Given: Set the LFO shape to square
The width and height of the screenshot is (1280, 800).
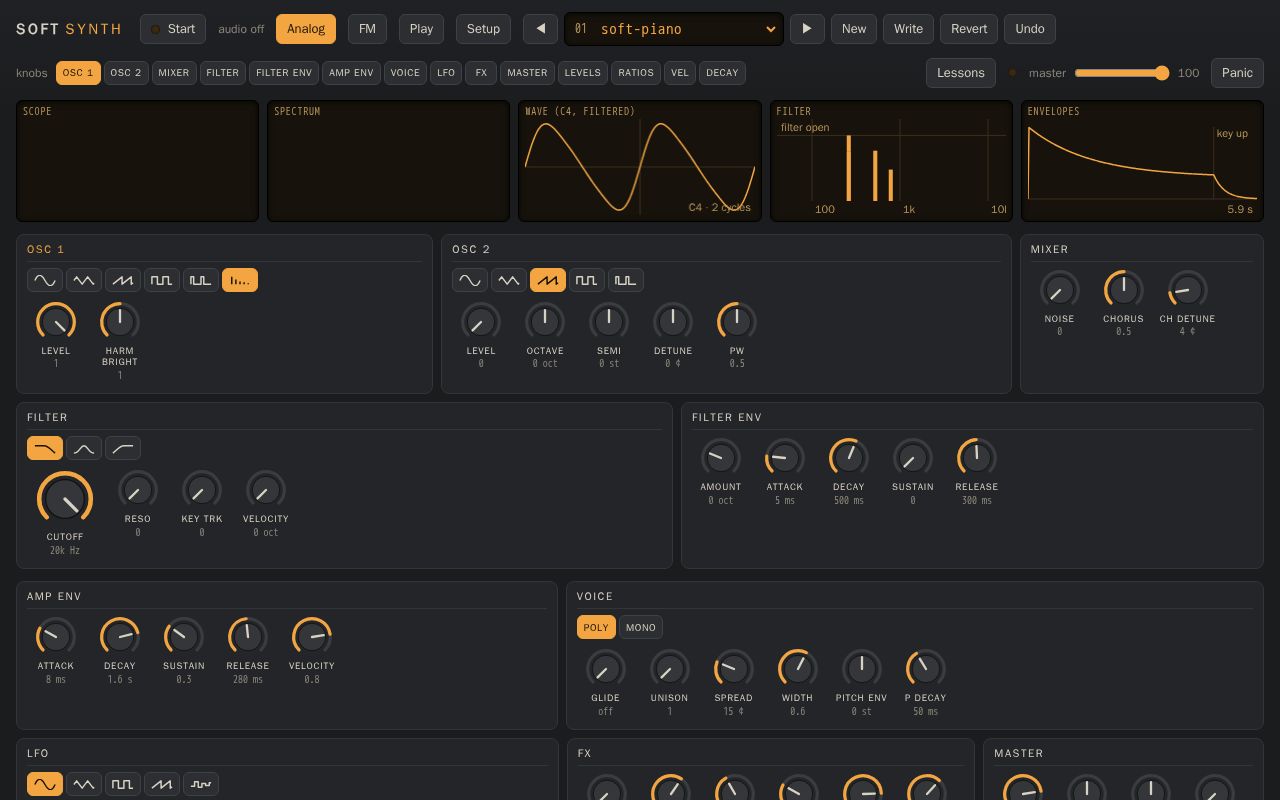Looking at the screenshot, I should point(123,785).
